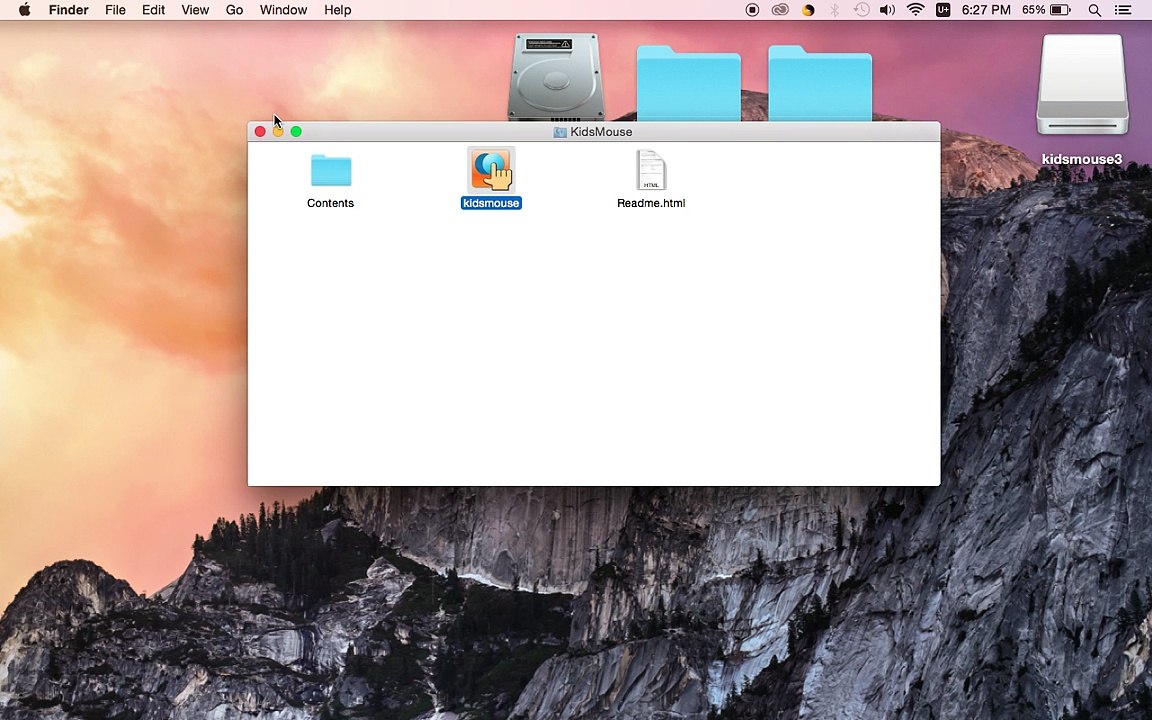Select the first blue desktop folder beside hard disk
The image size is (1152, 720).
click(688, 83)
